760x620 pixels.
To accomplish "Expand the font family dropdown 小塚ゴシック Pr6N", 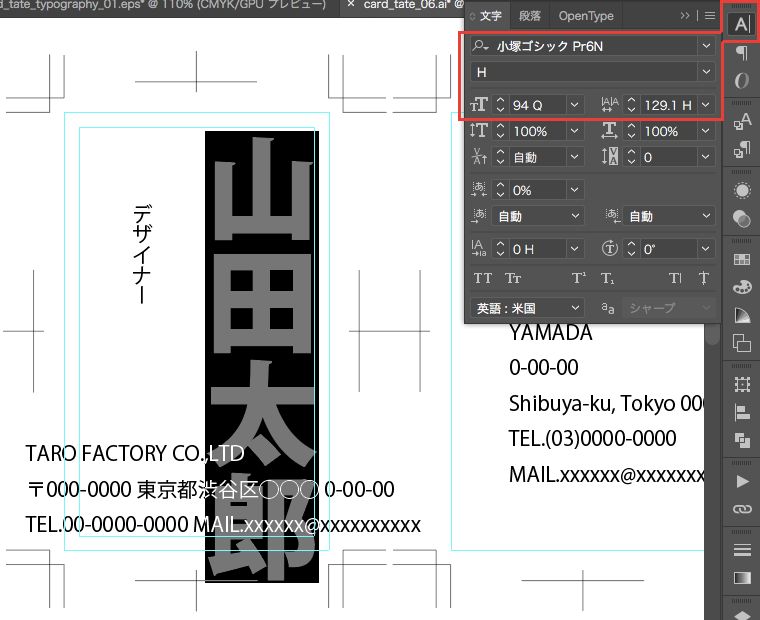I will [707, 46].
